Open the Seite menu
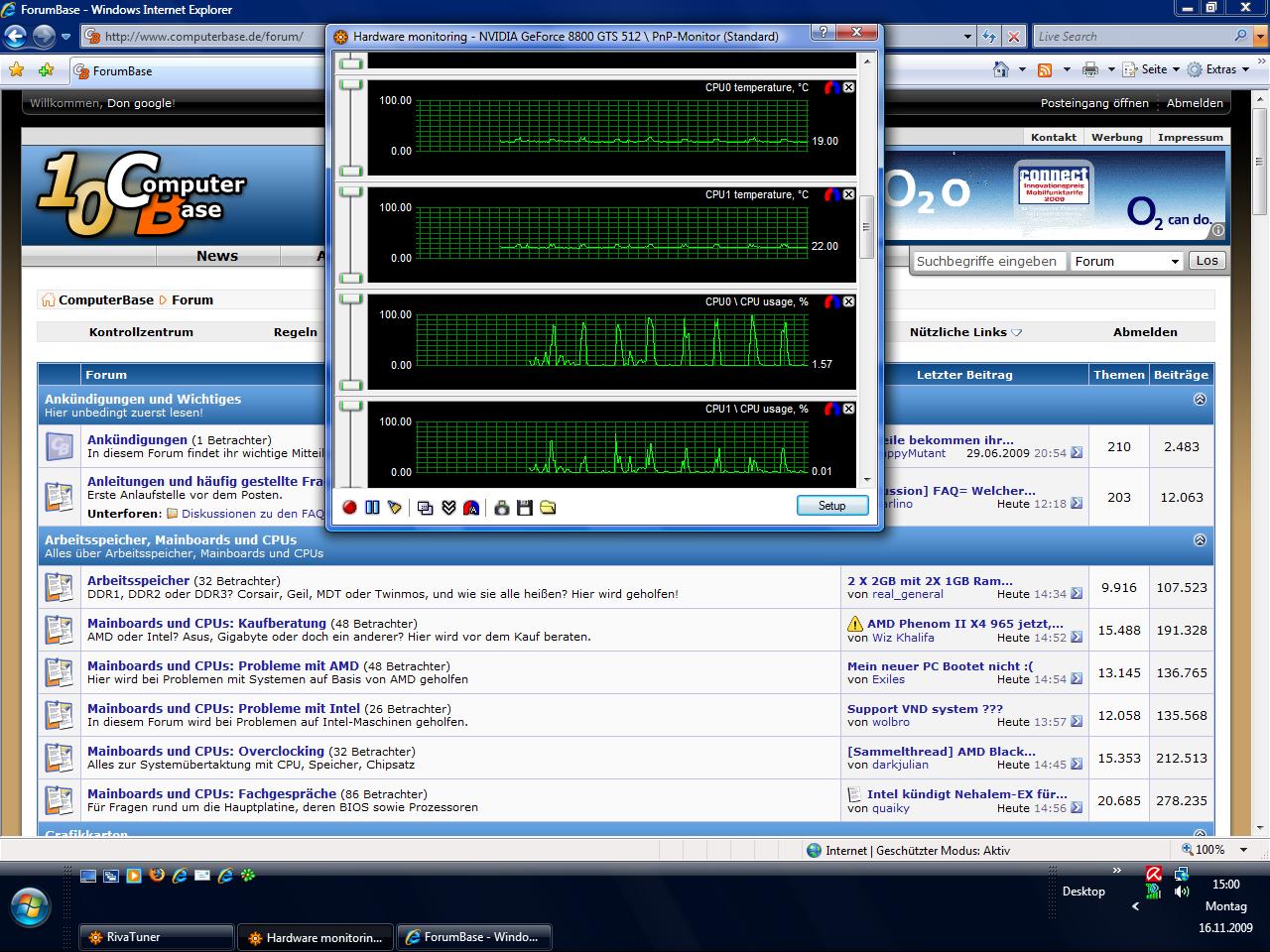 1151,69
